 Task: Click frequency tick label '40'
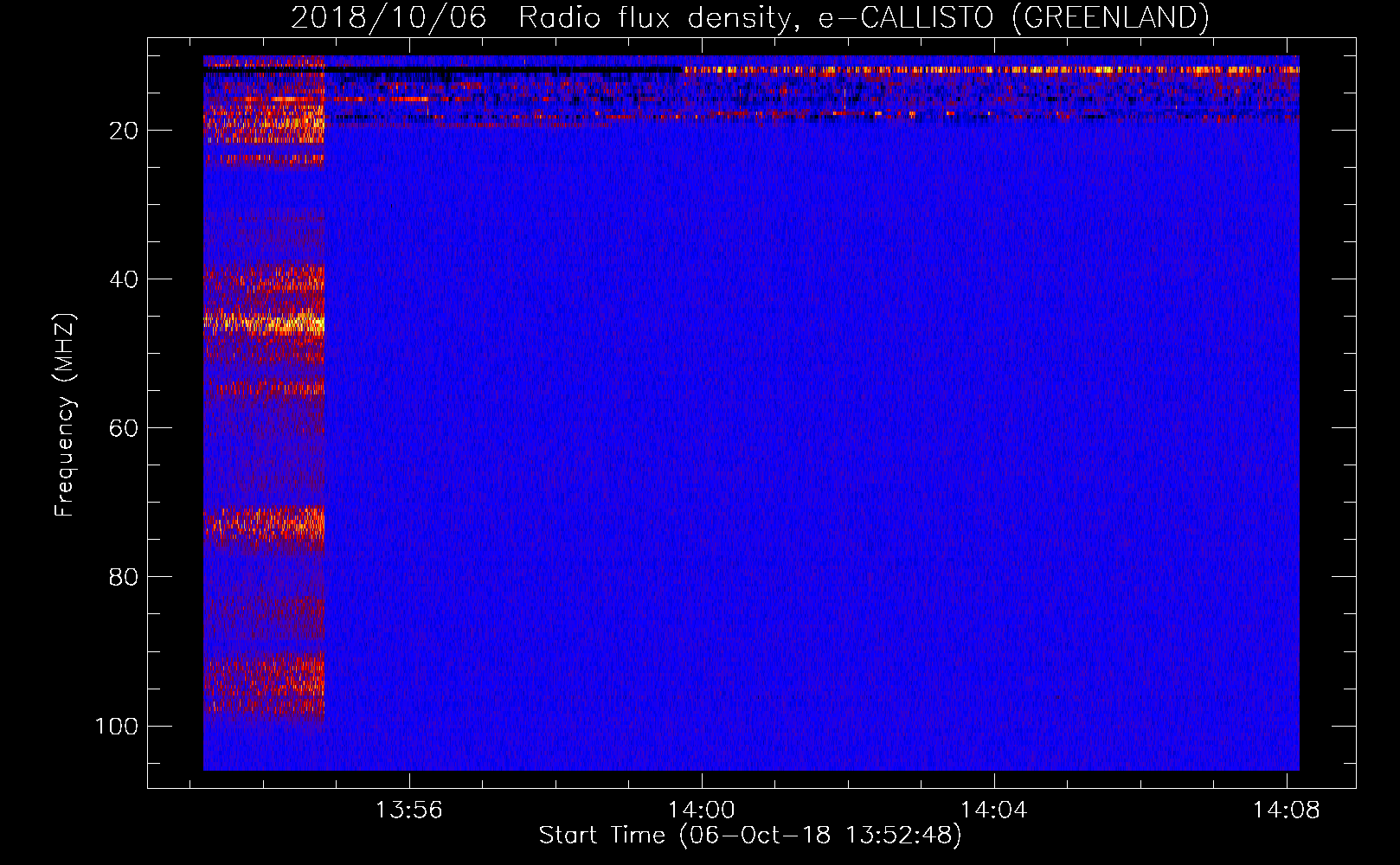[x=124, y=280]
